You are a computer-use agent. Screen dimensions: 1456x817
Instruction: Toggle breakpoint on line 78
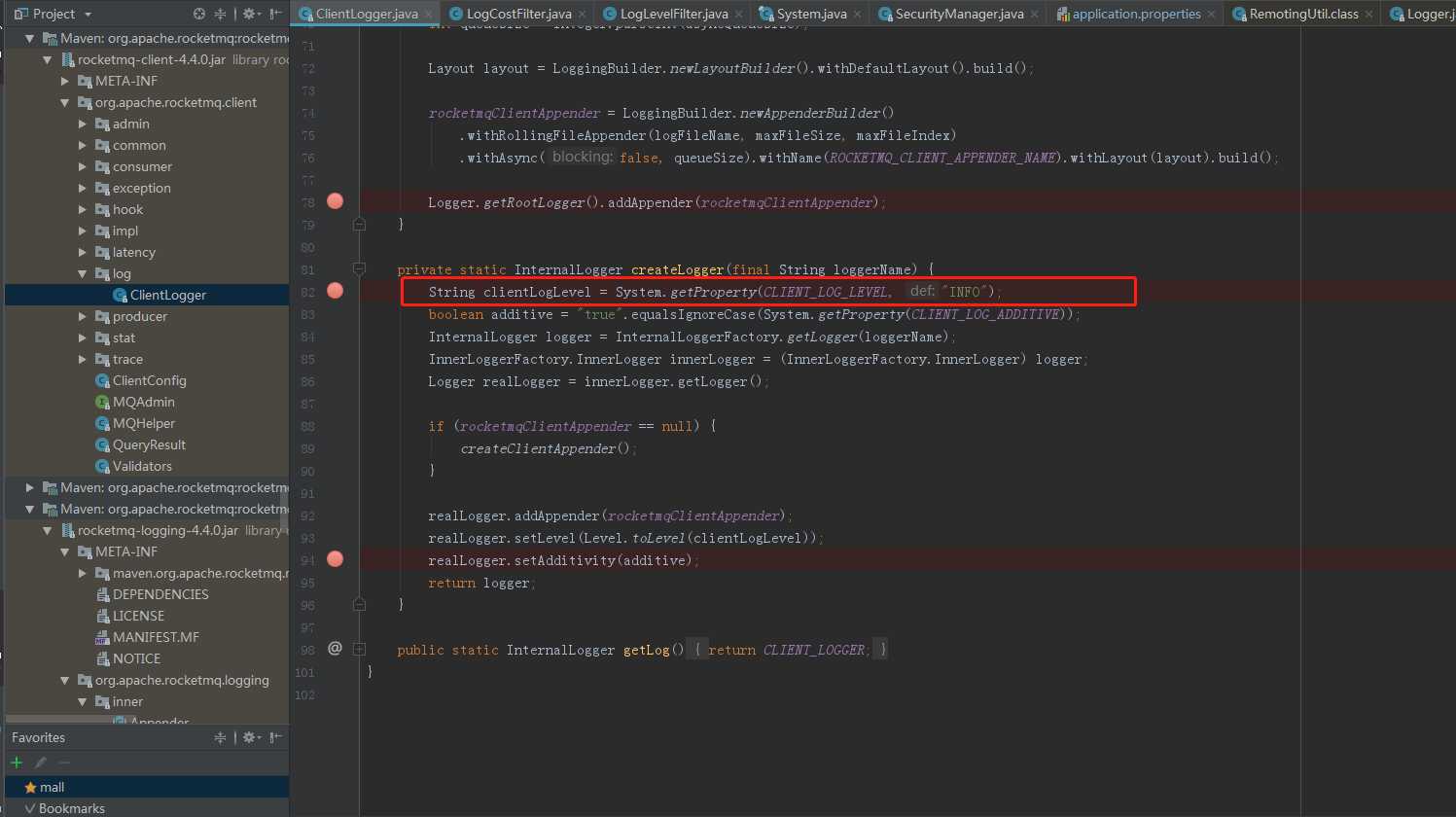[336, 201]
